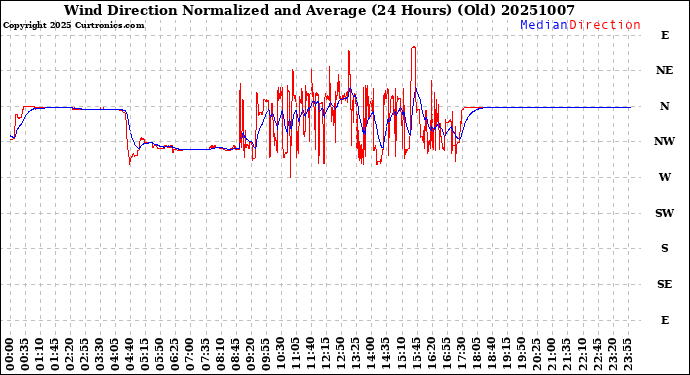
Task: Click the red Direction legend label
Action: pyautogui.click(x=605, y=25)
